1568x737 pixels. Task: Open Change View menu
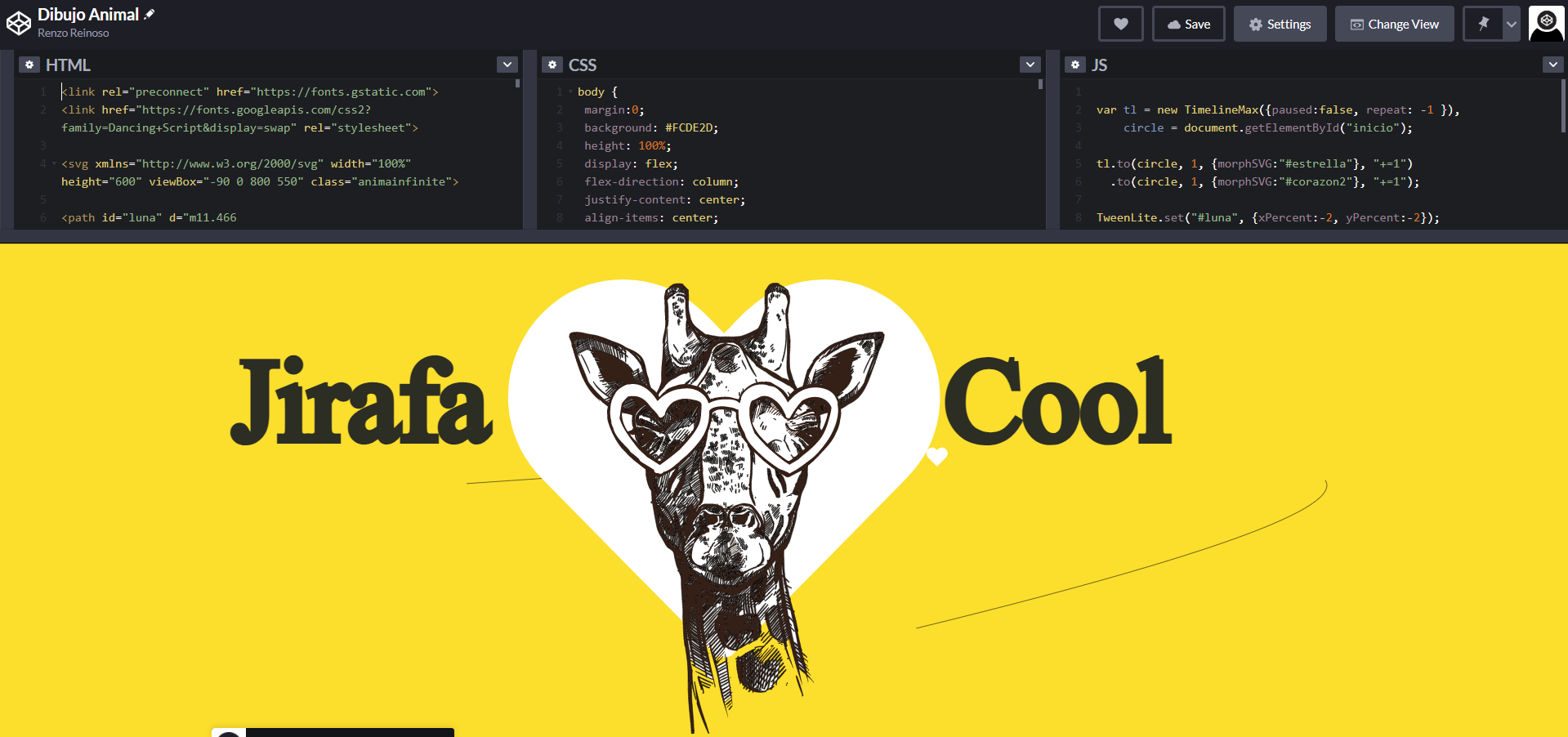point(1395,24)
